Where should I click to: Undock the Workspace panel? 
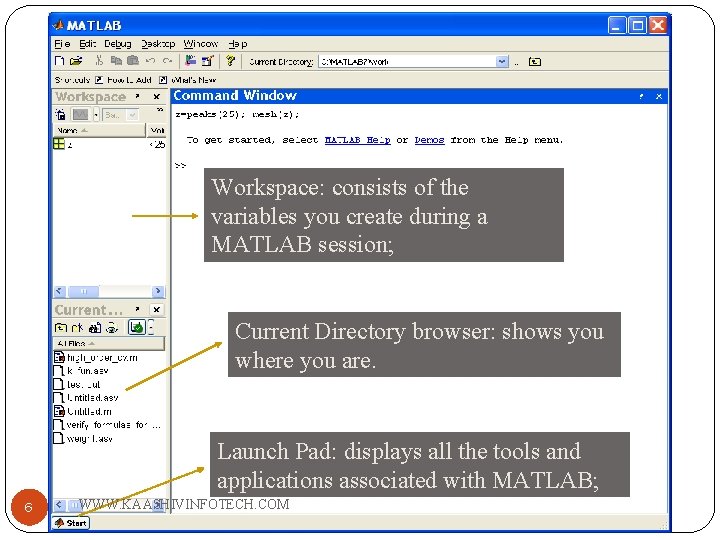tap(137, 96)
